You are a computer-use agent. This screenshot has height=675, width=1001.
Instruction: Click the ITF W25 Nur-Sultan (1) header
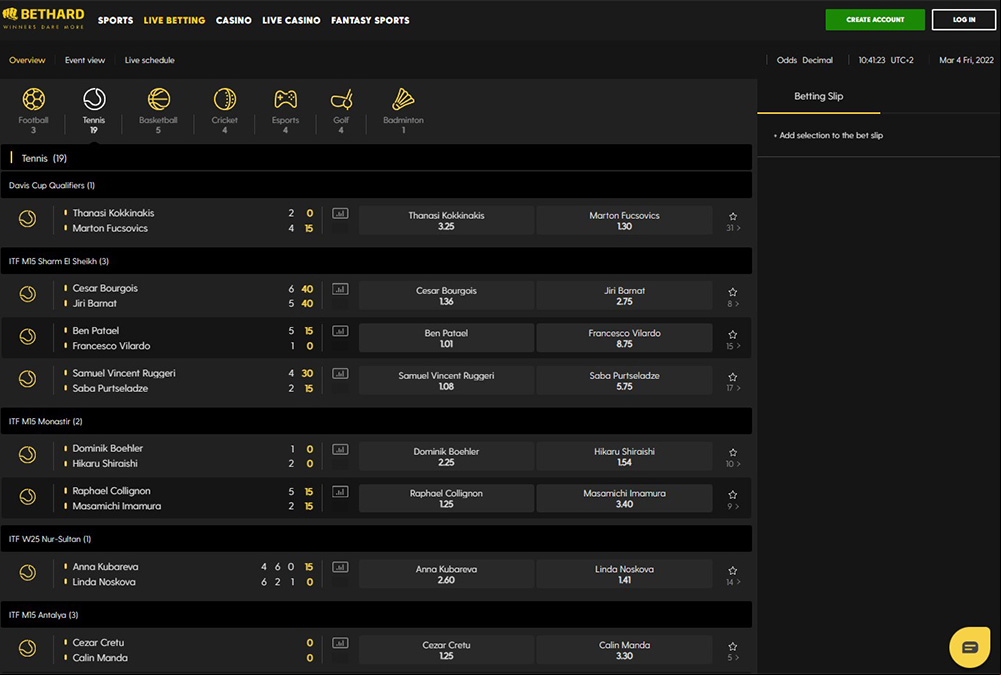[x=376, y=539]
